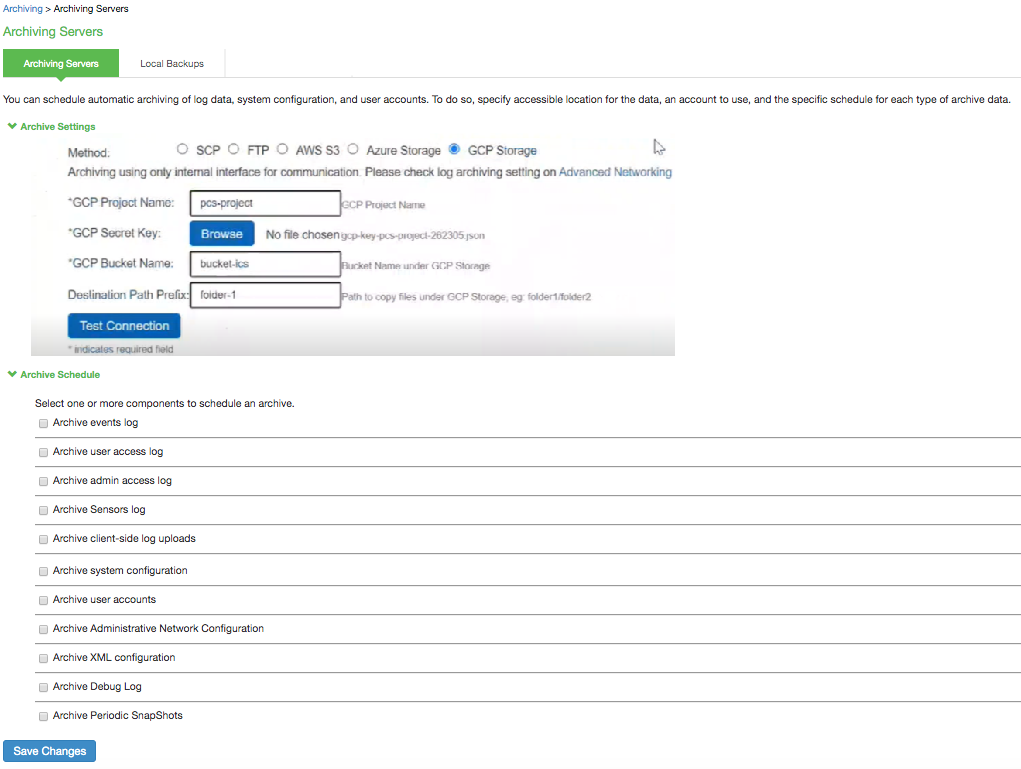Screen dimensions: 1021x769
Task: Open Archiving breadcrumb link
Action: click(23, 8)
